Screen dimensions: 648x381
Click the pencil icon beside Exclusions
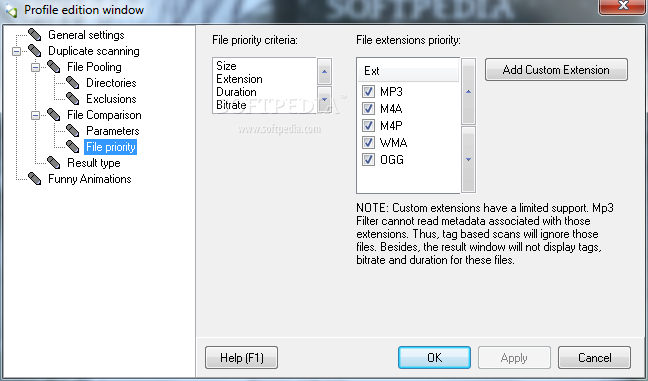[x=72, y=99]
